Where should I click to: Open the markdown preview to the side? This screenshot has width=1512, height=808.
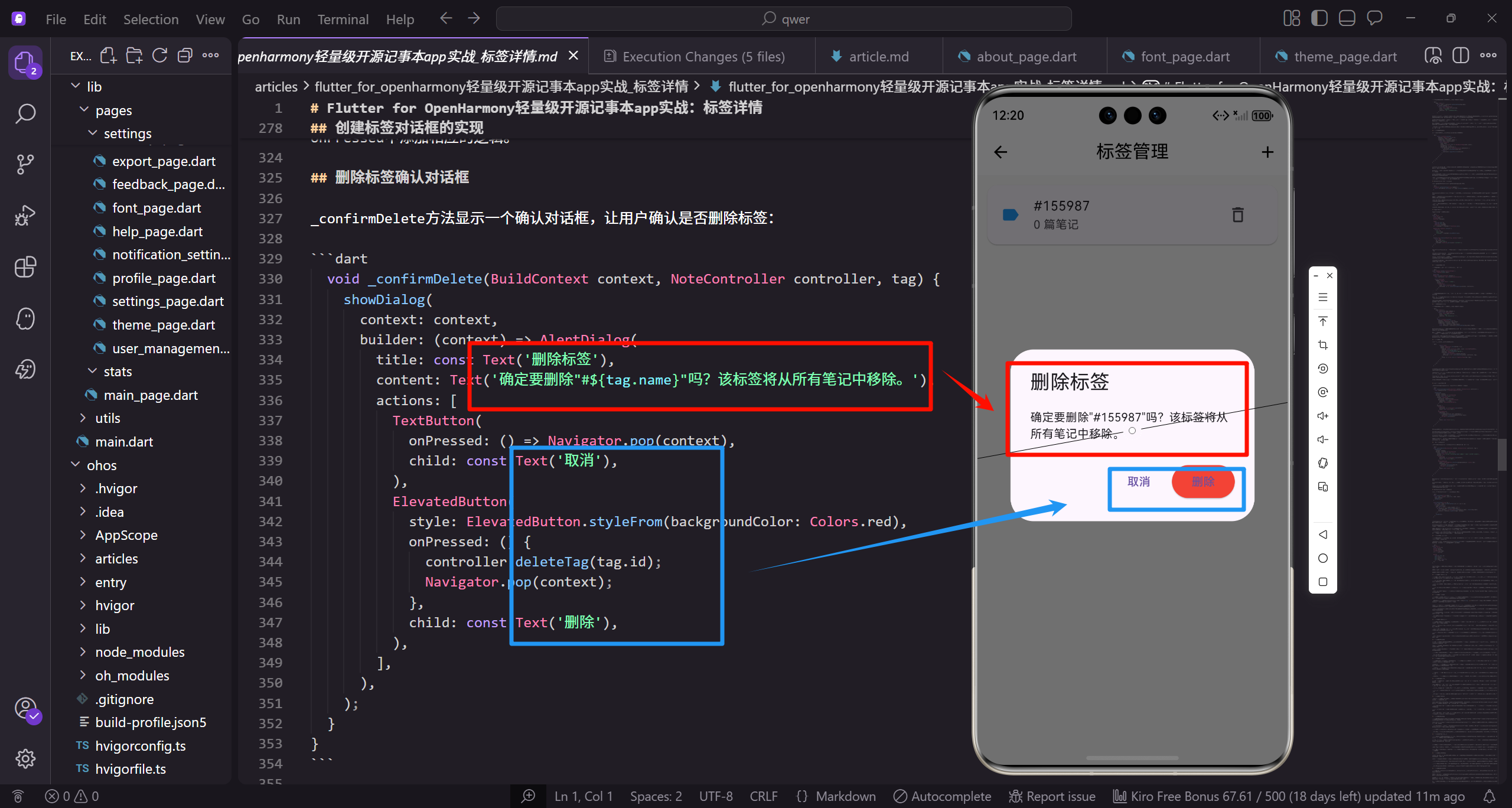click(x=1433, y=56)
